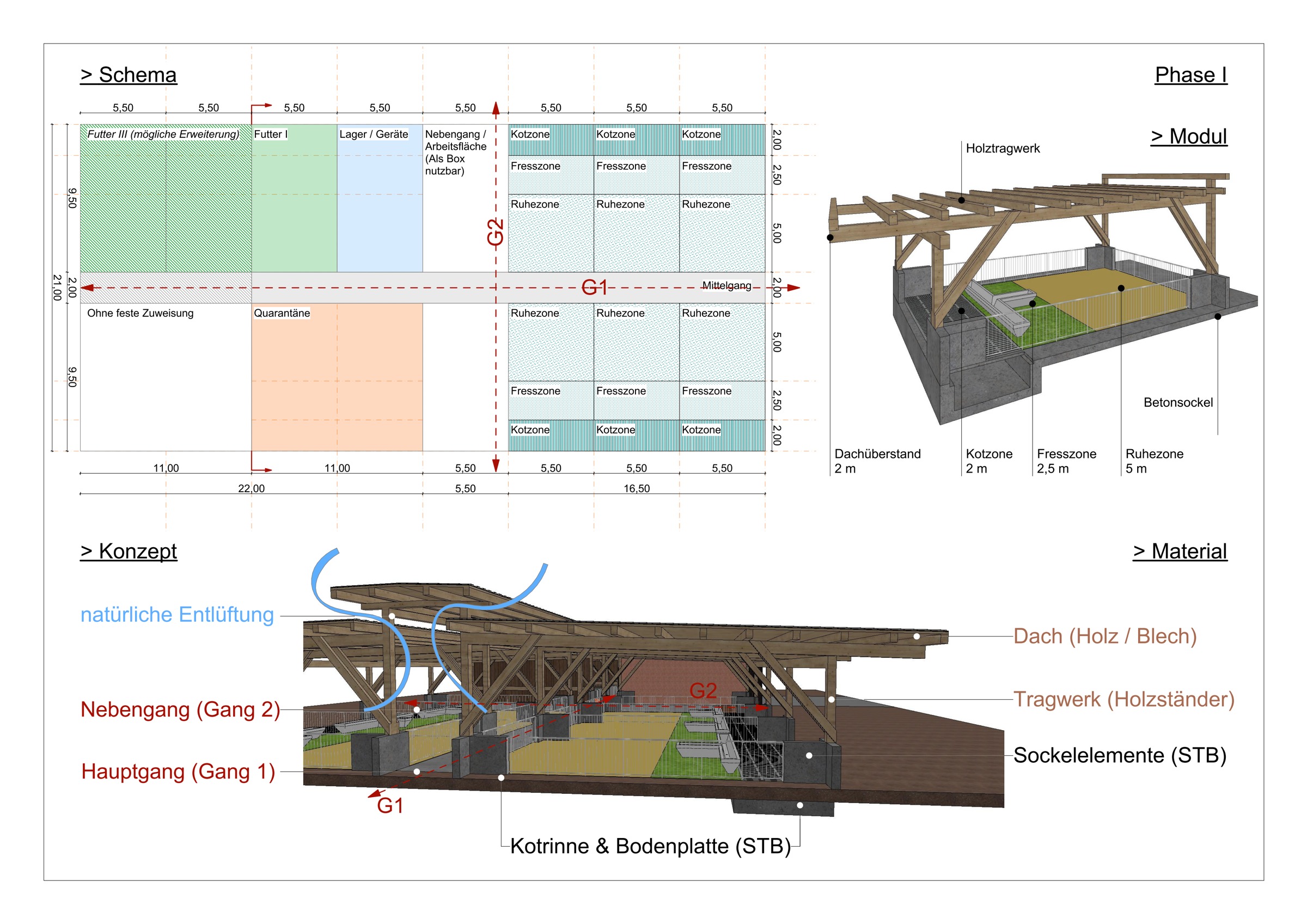Click the 'Kotrinne & Bodenplatte (STB)' label
1307x924 pixels.
[651, 846]
